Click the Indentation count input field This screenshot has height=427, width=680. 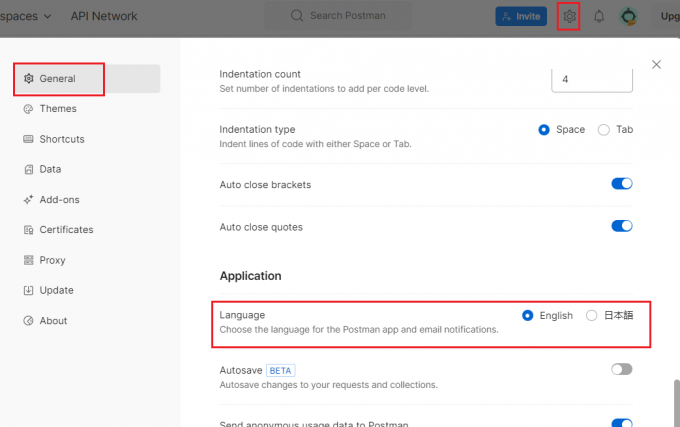[592, 80]
